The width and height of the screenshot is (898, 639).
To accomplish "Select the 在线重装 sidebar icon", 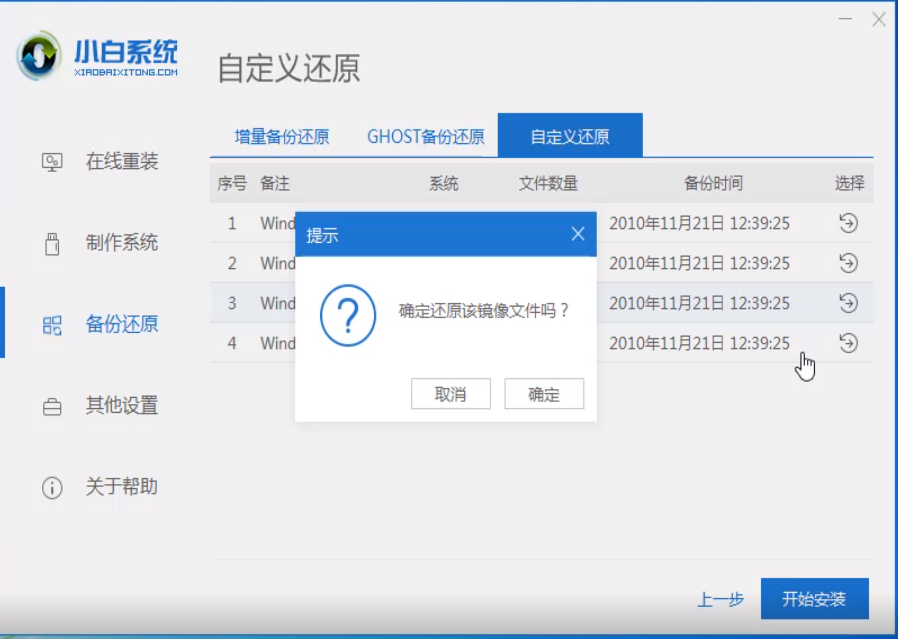I will coord(53,161).
